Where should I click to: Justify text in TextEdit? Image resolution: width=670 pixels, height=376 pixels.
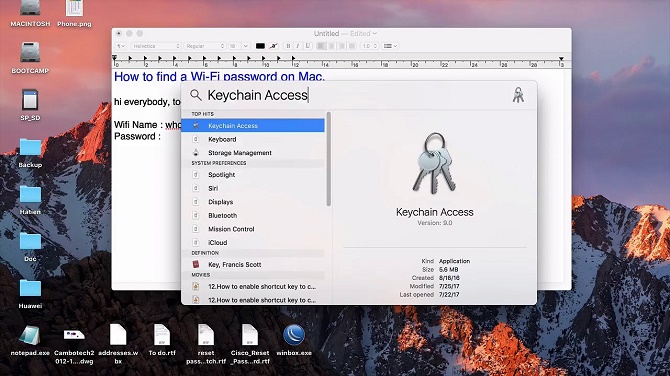click(352, 46)
